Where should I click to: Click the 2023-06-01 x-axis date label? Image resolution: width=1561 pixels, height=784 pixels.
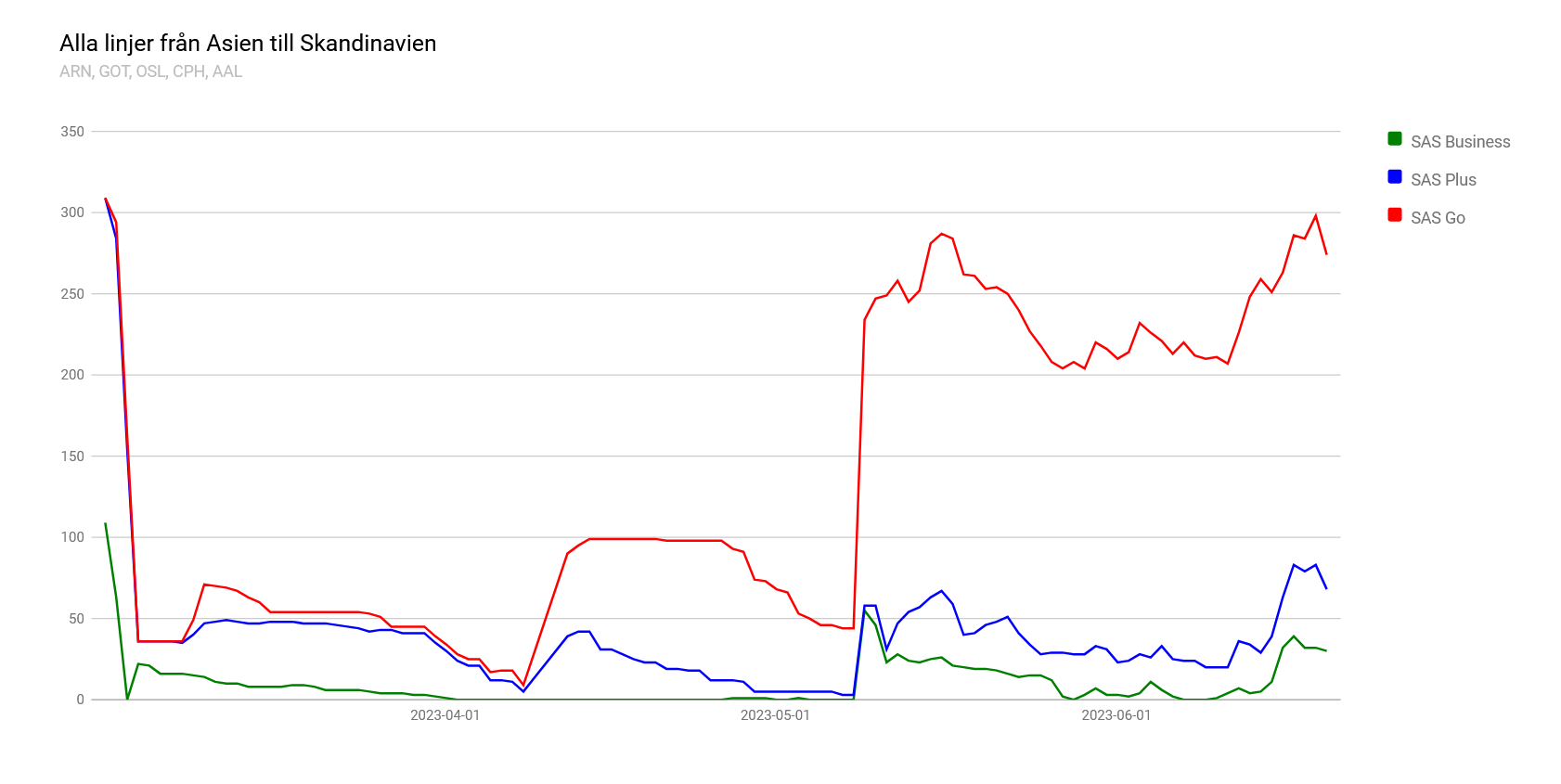[1116, 715]
